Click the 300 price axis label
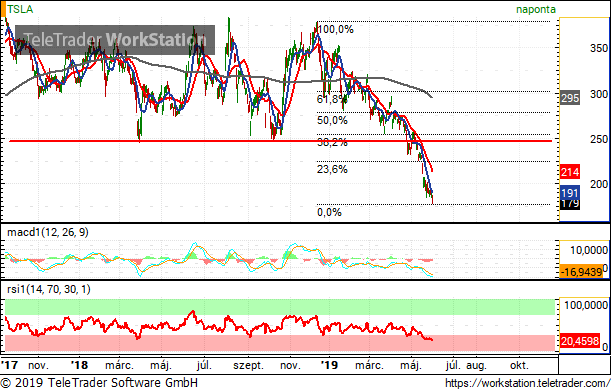The image size is (611, 392). point(599,94)
